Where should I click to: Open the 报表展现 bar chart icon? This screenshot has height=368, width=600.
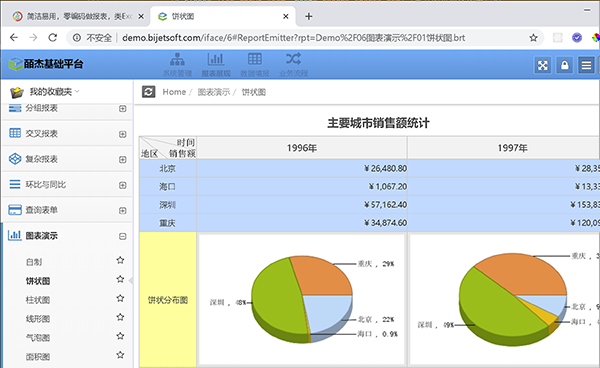216,59
